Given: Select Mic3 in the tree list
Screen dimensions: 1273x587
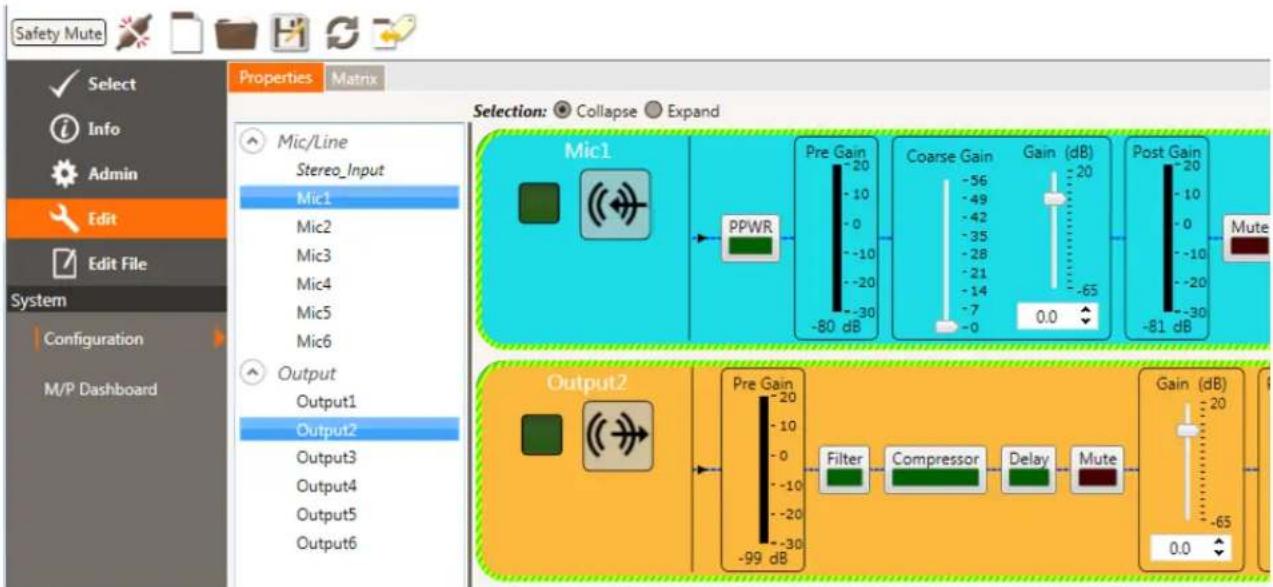Looking at the screenshot, I should (x=313, y=255).
